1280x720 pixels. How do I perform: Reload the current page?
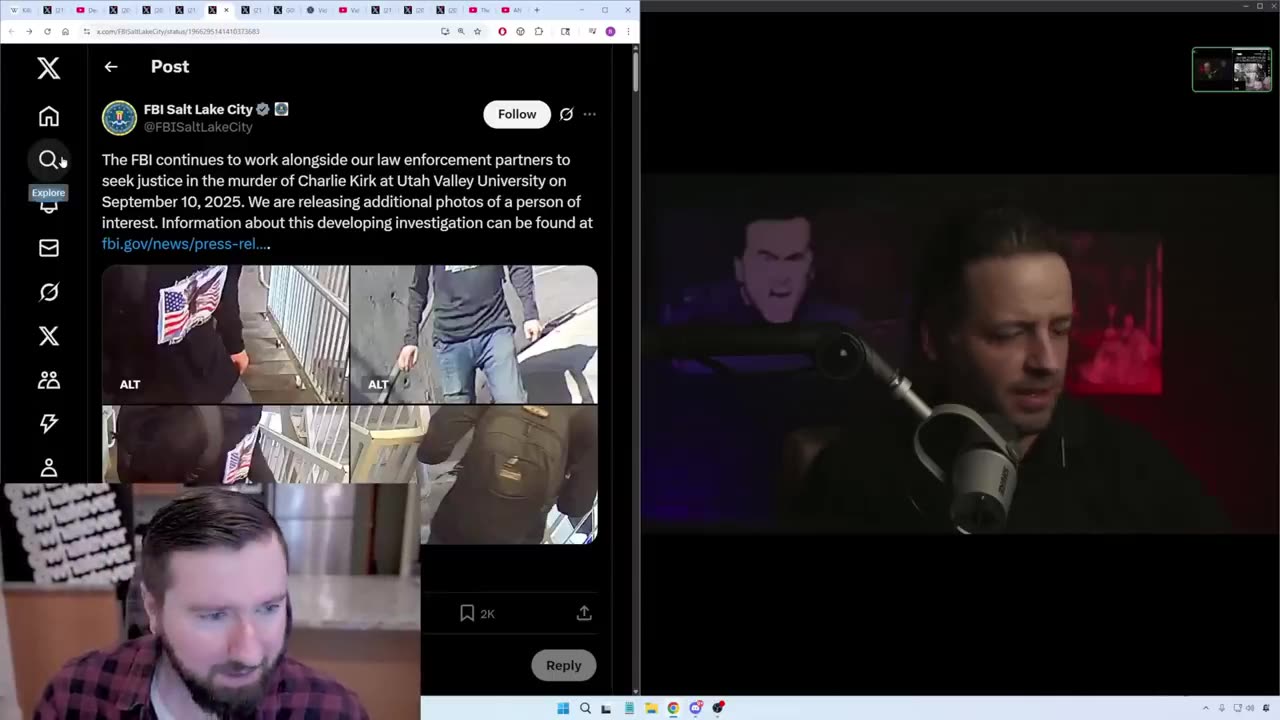[47, 31]
